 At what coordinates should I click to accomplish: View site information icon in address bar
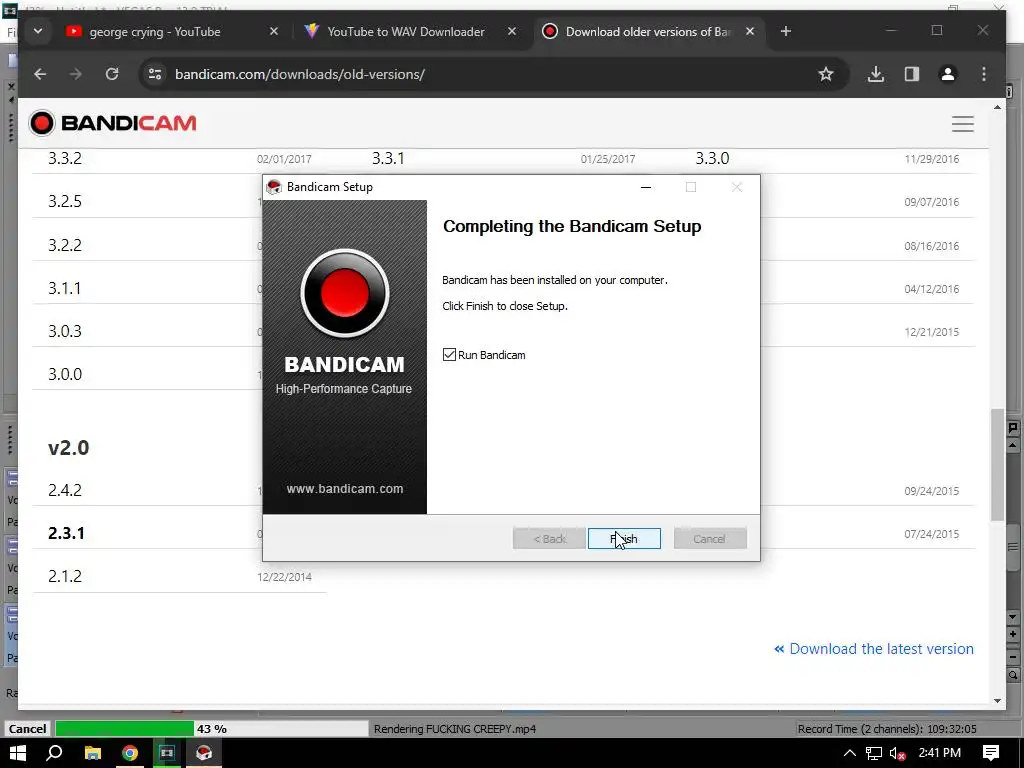point(155,74)
